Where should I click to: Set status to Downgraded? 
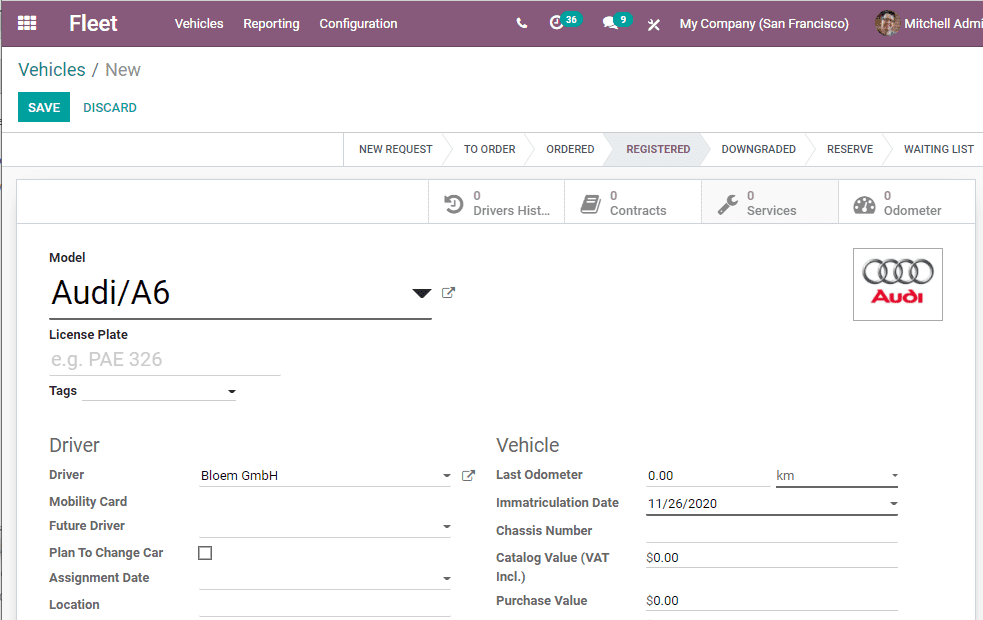759,149
